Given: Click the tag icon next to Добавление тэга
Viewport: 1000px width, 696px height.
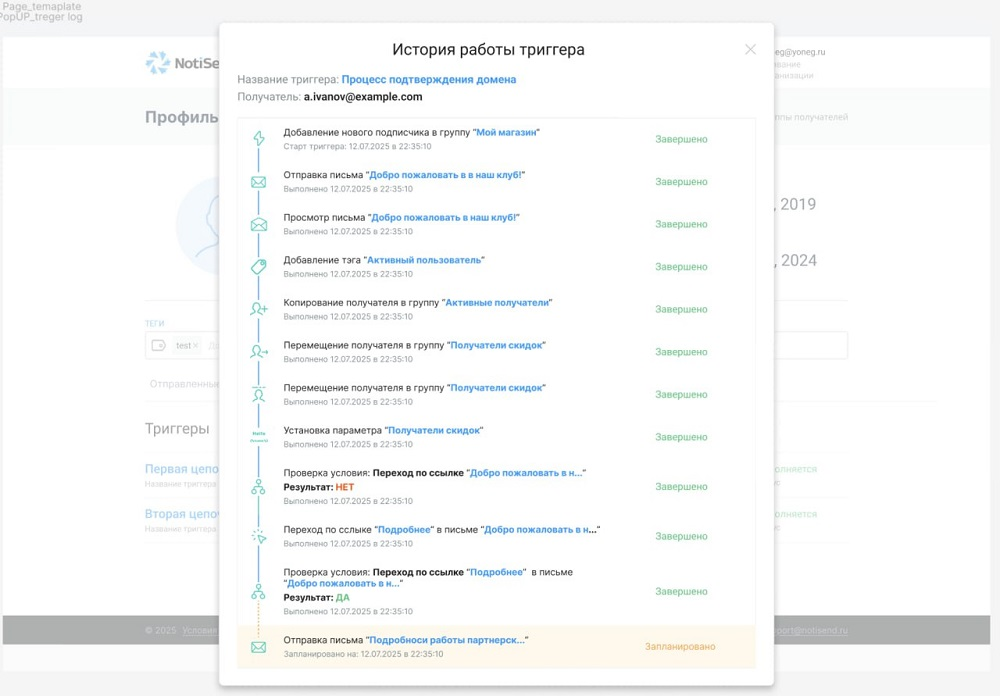Looking at the screenshot, I should pos(258,267).
